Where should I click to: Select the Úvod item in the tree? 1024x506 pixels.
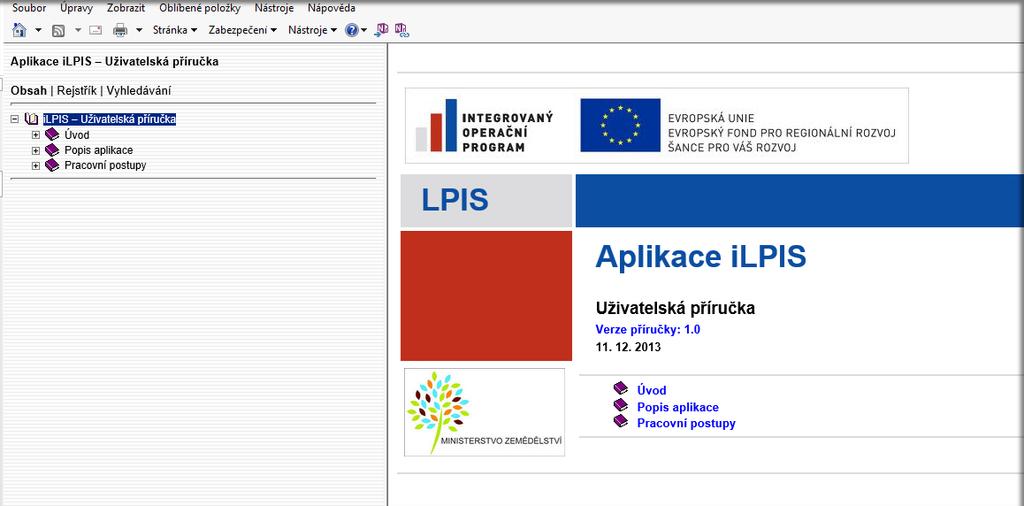77,134
